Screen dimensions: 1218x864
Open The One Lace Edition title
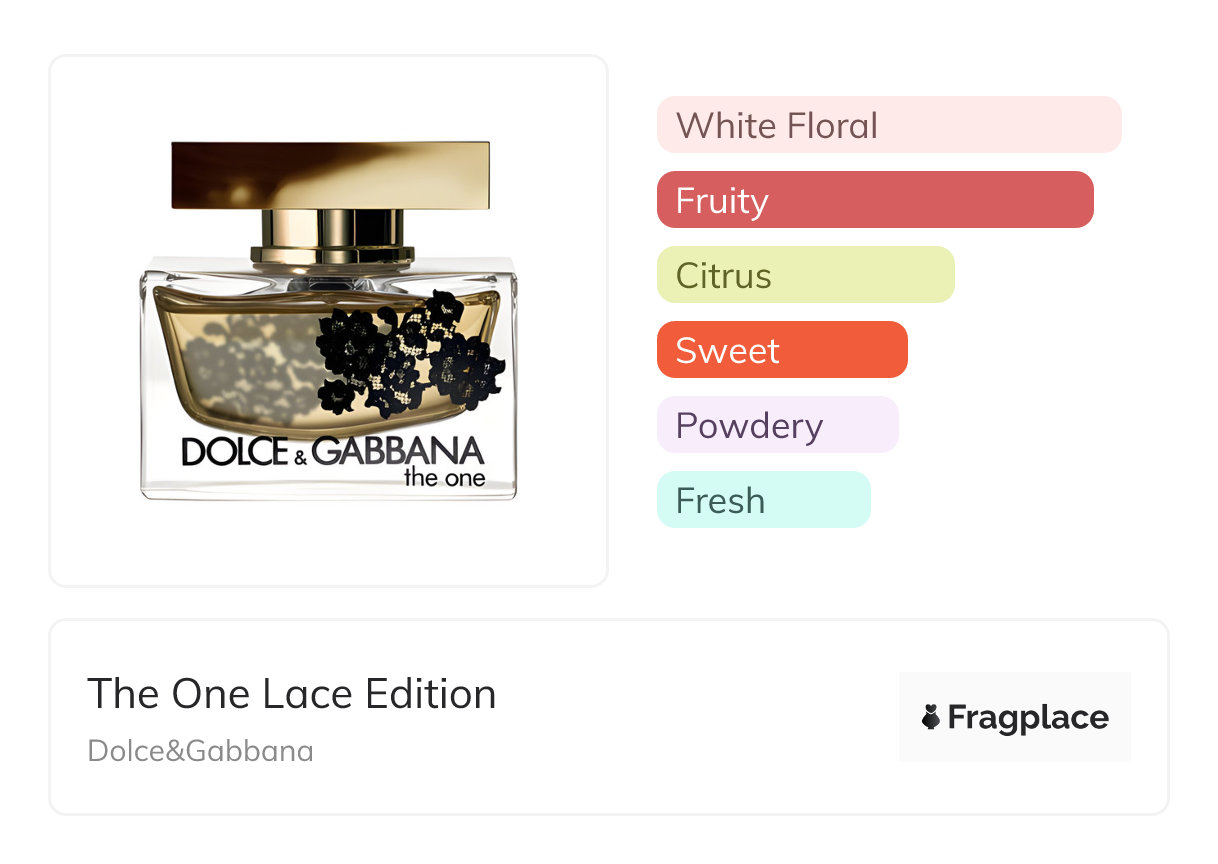(x=292, y=694)
